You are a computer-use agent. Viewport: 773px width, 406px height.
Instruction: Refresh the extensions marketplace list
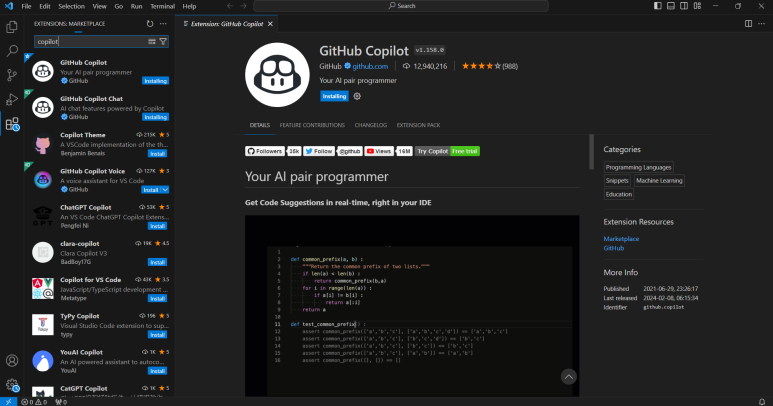150,24
